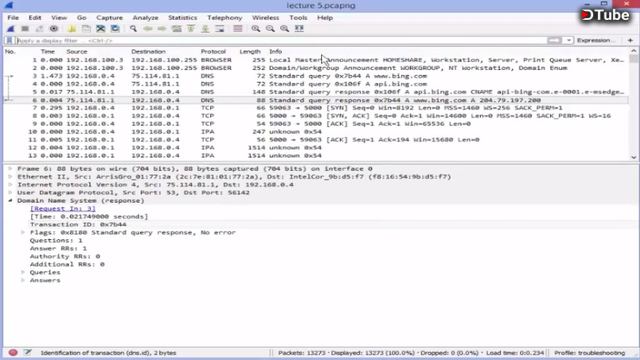The image size is (640, 360).
Task: Add a filter button with plus icon
Action: coord(630,40)
